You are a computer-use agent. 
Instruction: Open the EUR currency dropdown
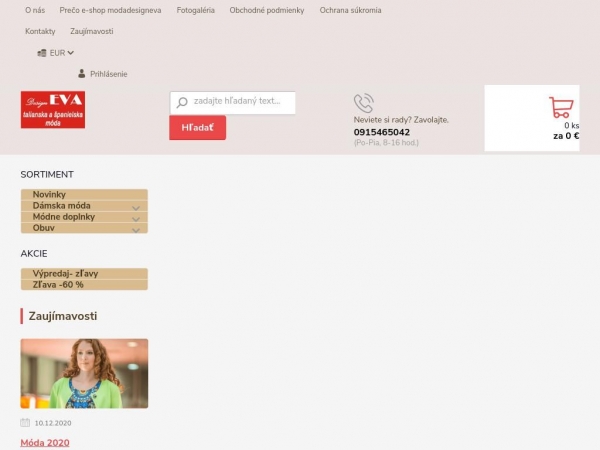(x=56, y=53)
